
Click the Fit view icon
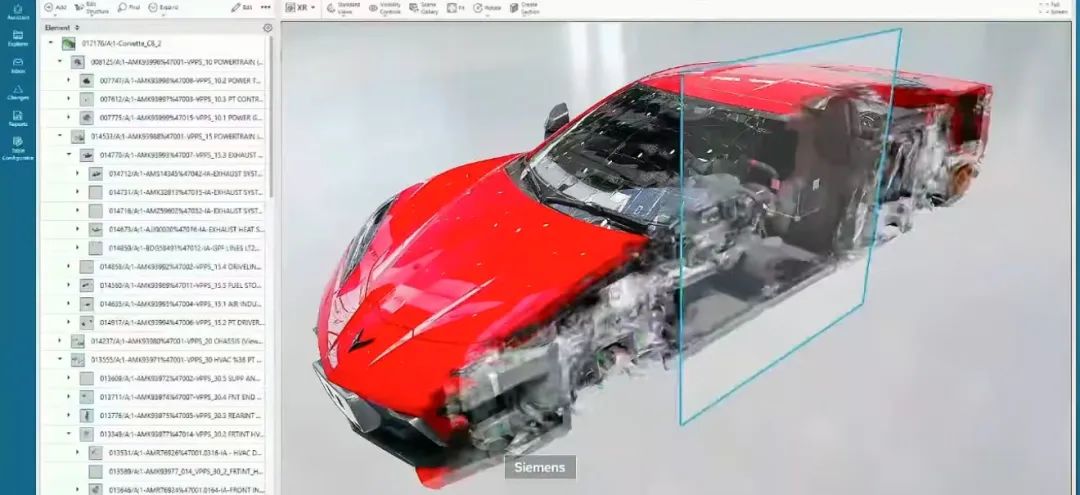pos(455,7)
